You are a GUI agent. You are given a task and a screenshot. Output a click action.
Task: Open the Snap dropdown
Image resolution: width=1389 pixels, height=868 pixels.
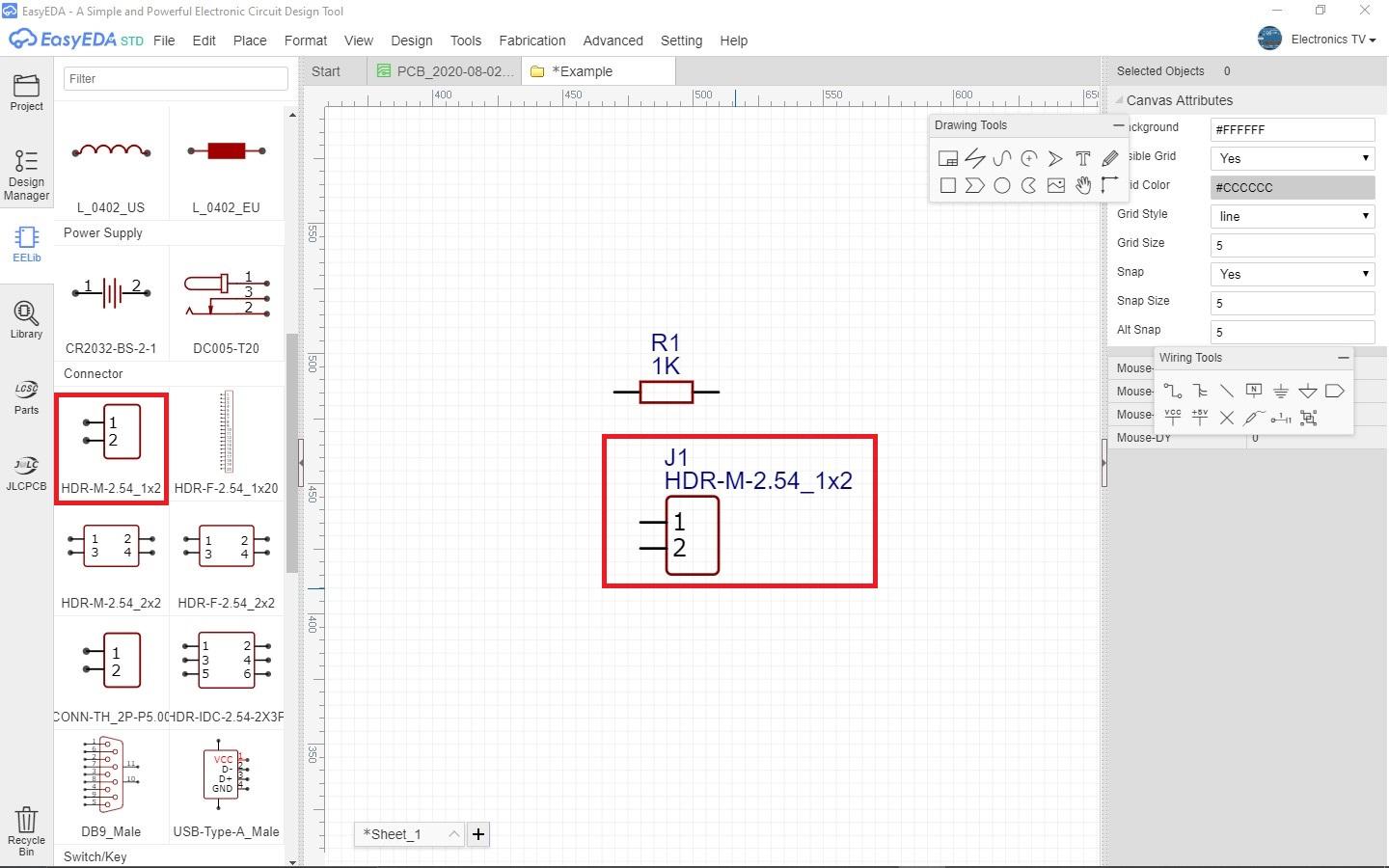tap(1293, 274)
